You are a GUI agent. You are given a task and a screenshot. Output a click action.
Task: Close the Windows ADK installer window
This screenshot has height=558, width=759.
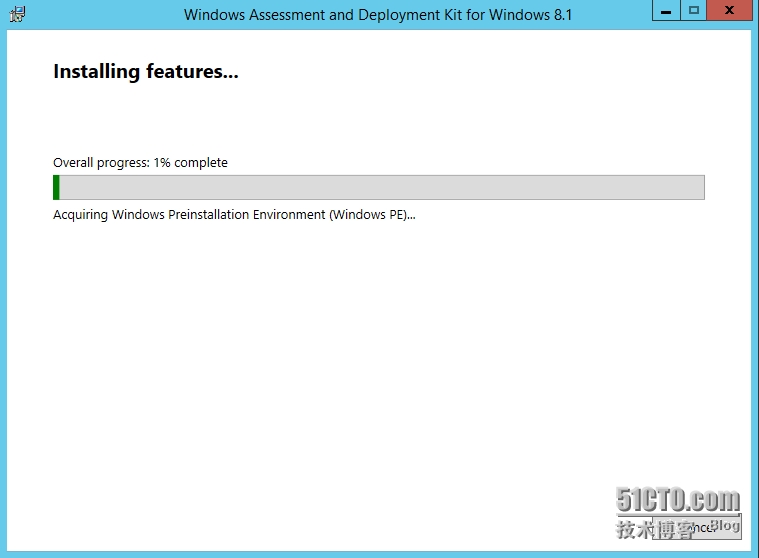[729, 11]
